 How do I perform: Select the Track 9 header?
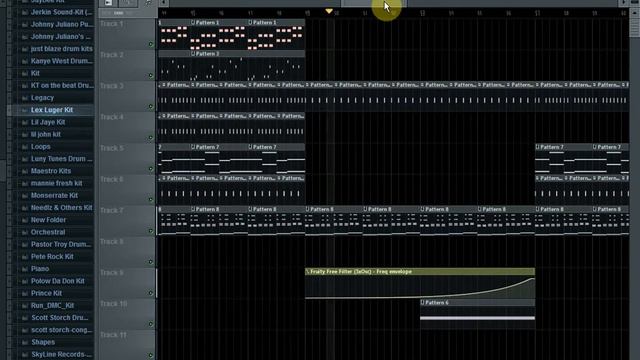(127, 283)
